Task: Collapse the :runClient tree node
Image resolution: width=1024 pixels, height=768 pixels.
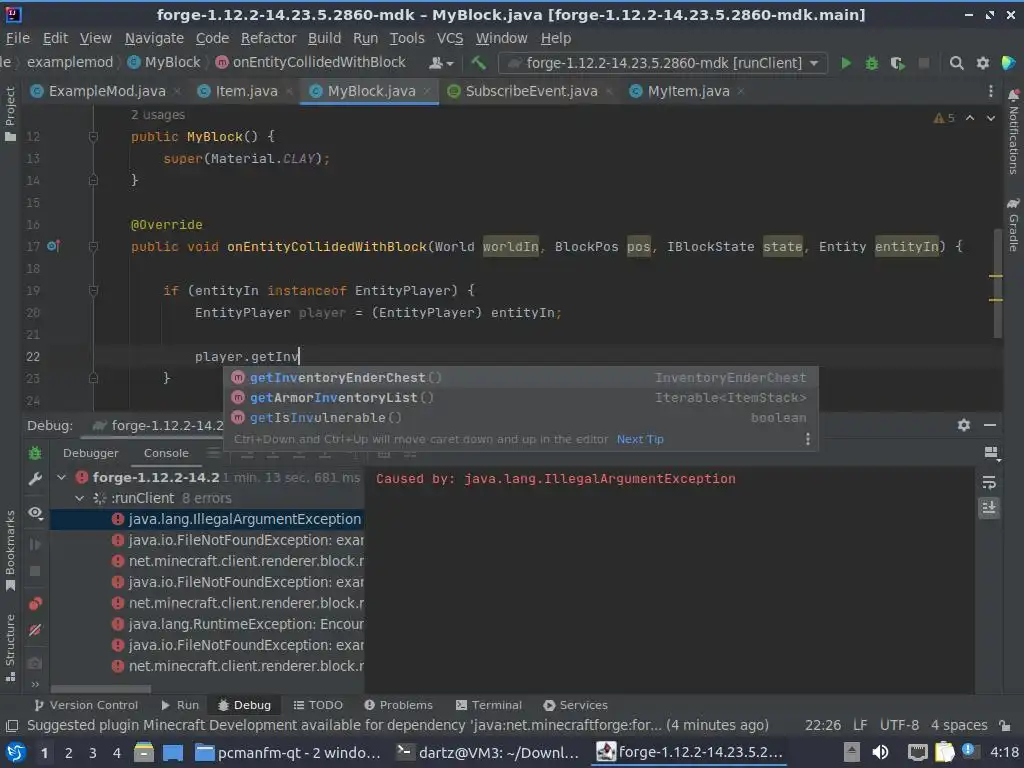Action: coord(80,498)
